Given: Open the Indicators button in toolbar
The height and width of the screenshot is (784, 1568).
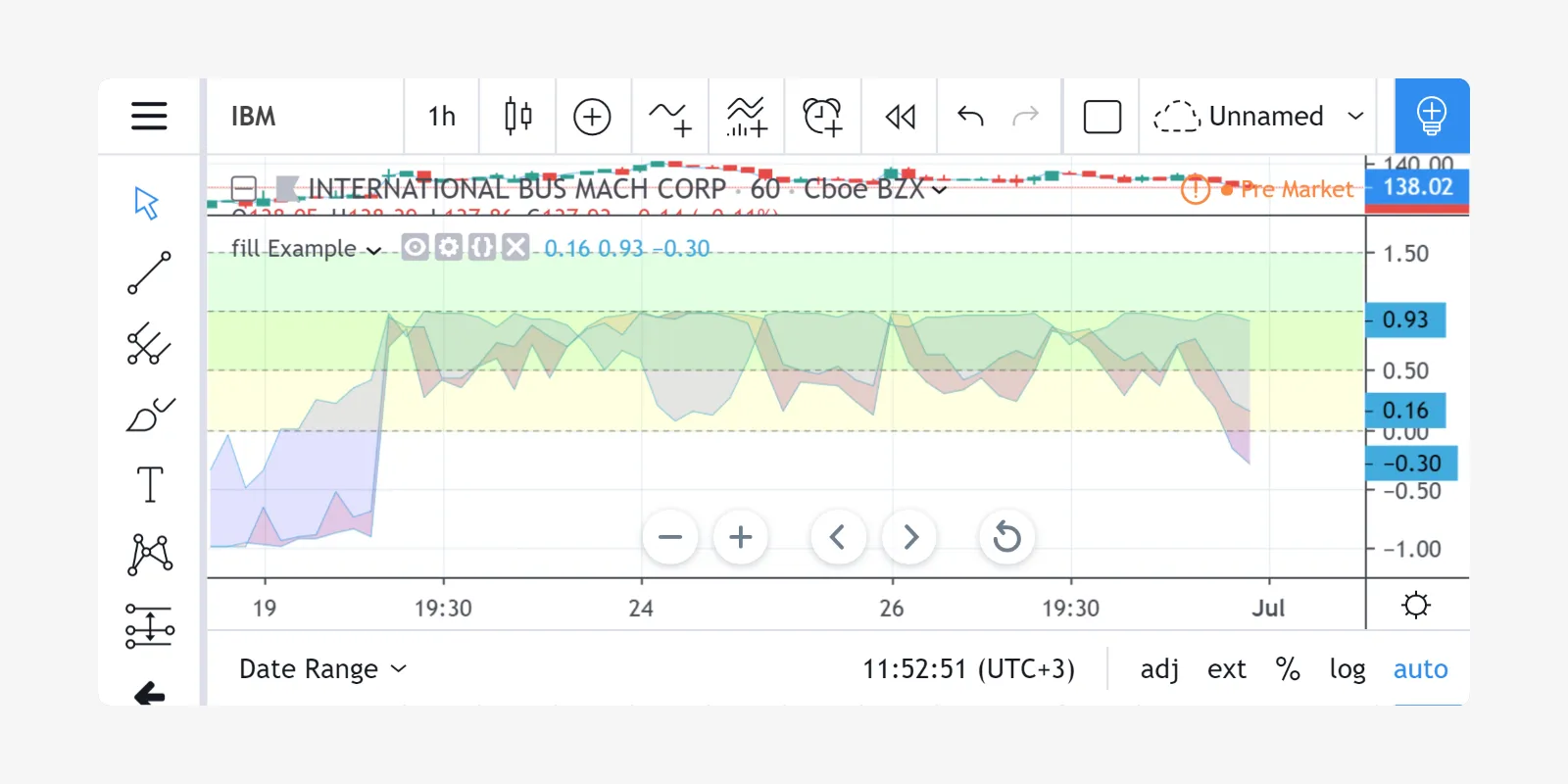Looking at the screenshot, I should [669, 117].
